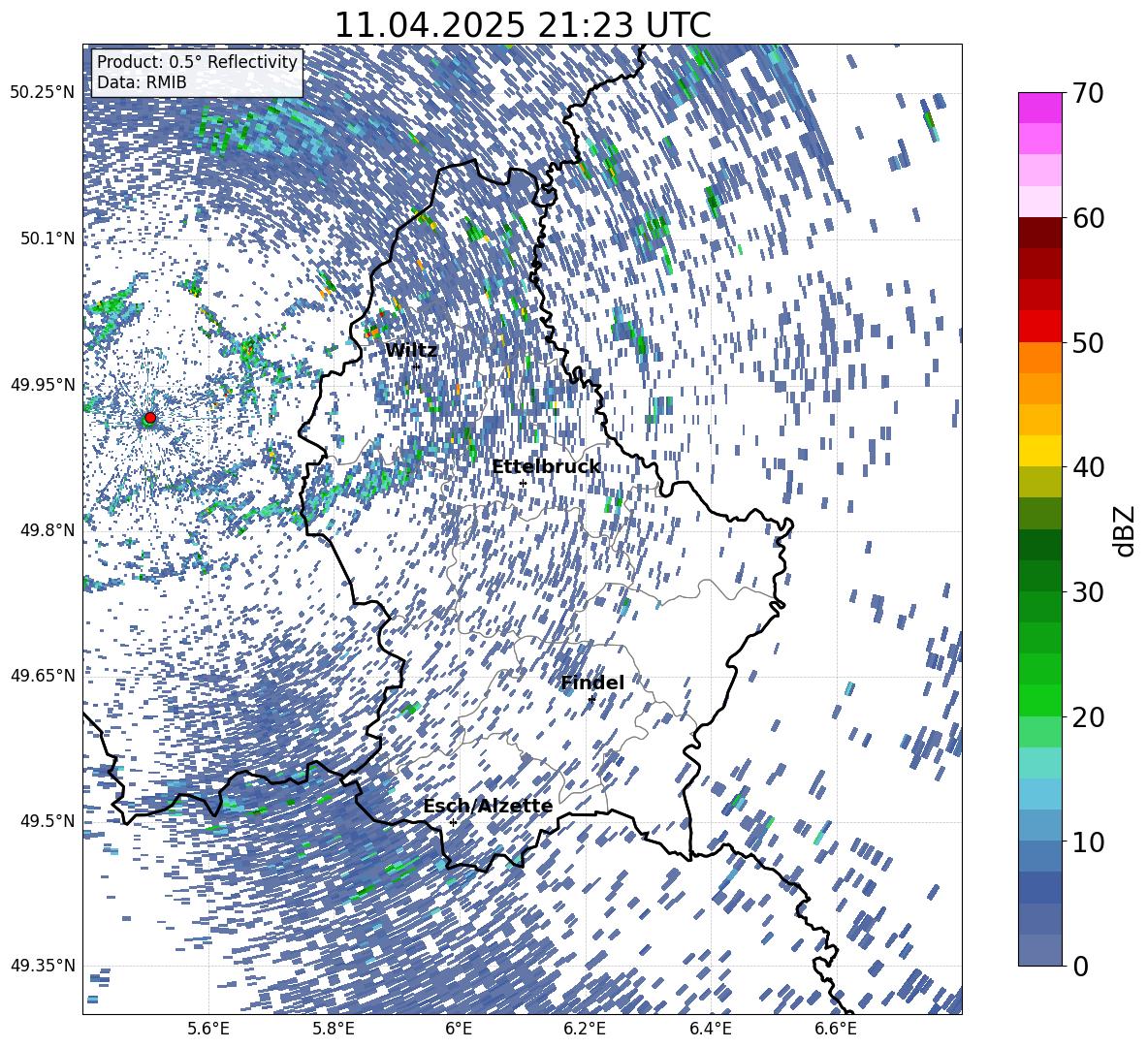Image resolution: width=1148 pixels, height=1048 pixels.
Task: Click the Findel location label
Action: click(x=592, y=683)
